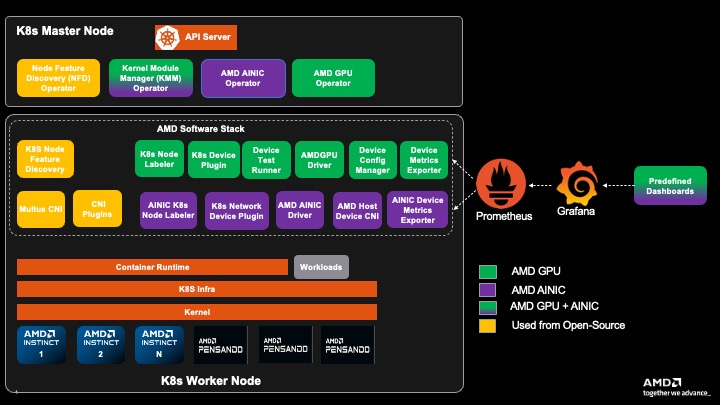Click the green AMD GPU legend swatch
The image size is (720, 405).
click(x=488, y=270)
